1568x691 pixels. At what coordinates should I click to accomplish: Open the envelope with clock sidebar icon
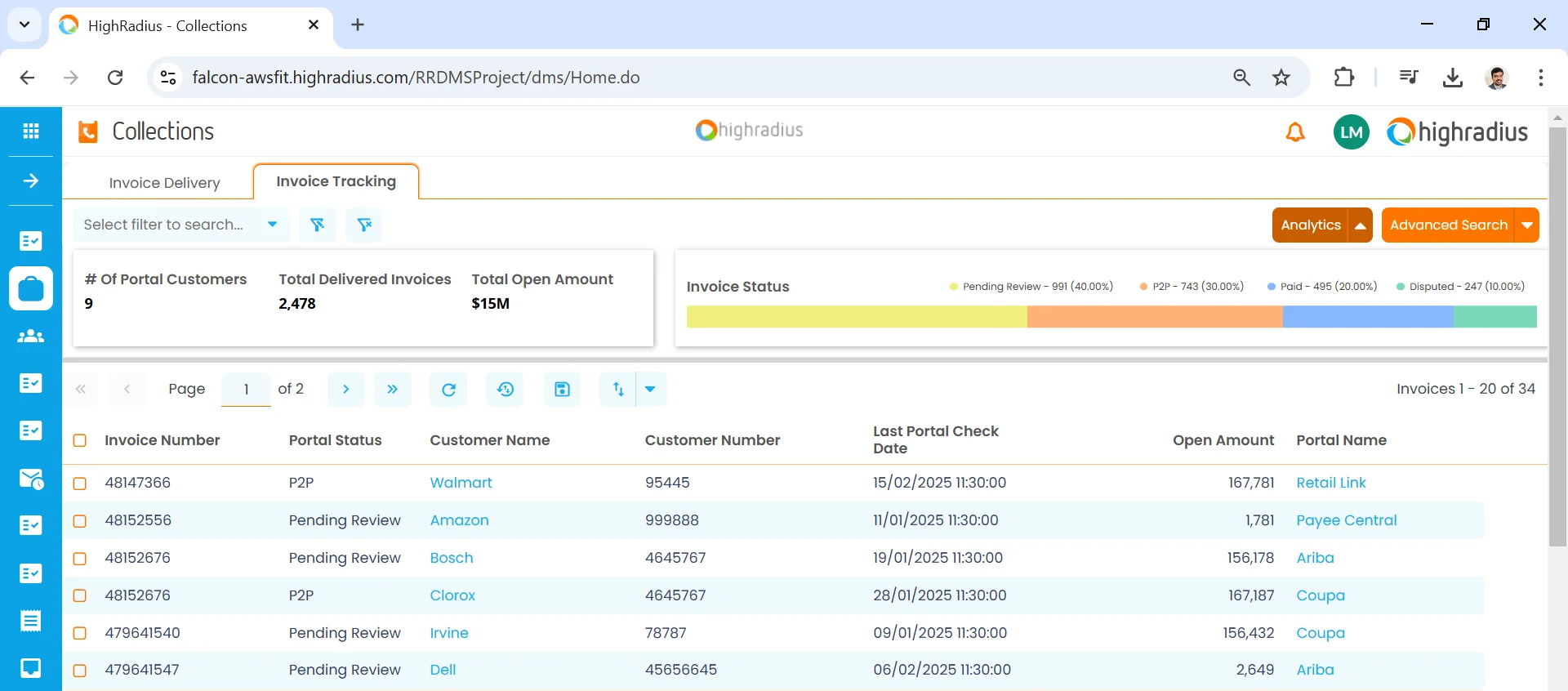click(x=31, y=479)
